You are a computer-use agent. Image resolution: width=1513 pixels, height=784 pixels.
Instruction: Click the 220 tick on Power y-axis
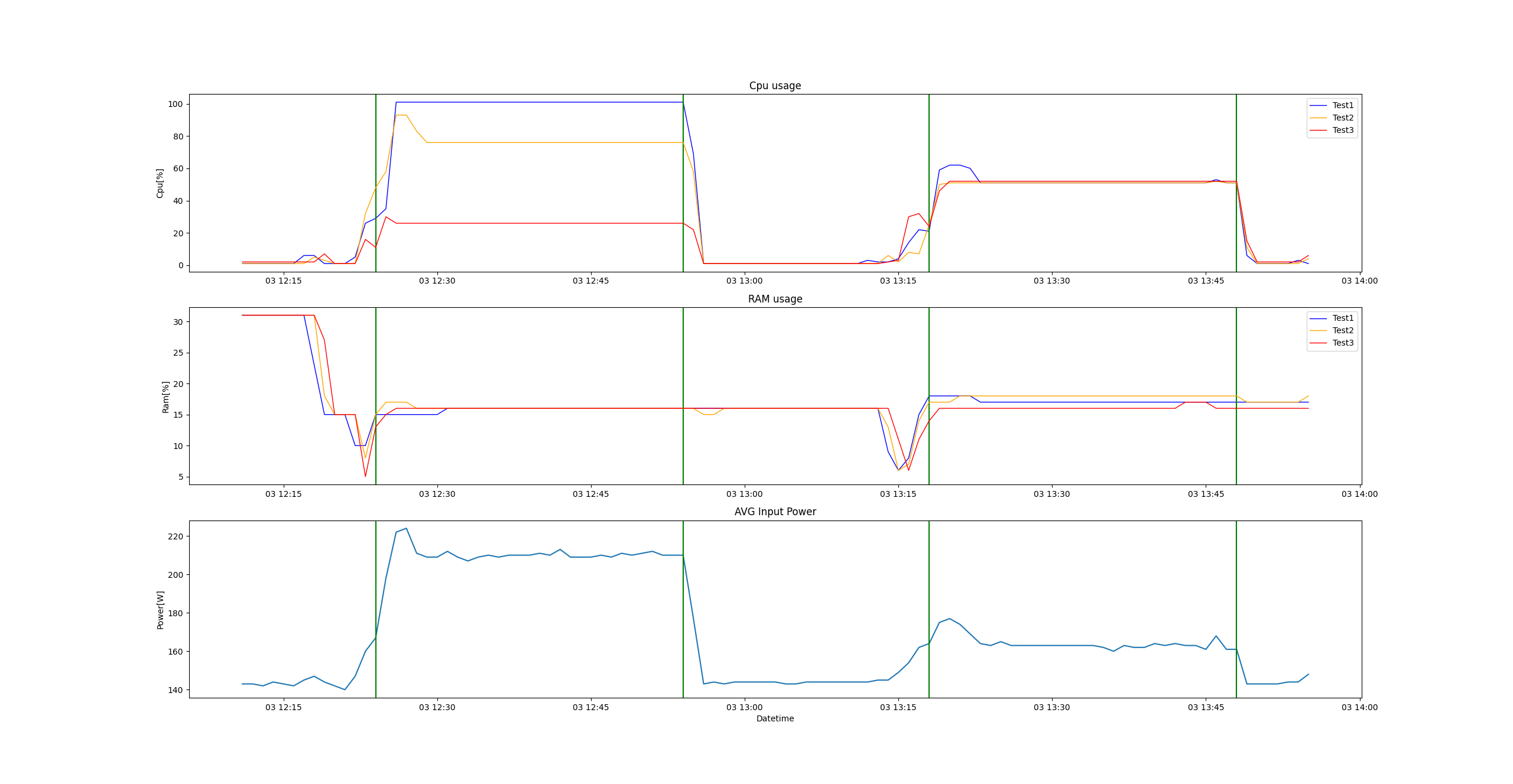176,536
